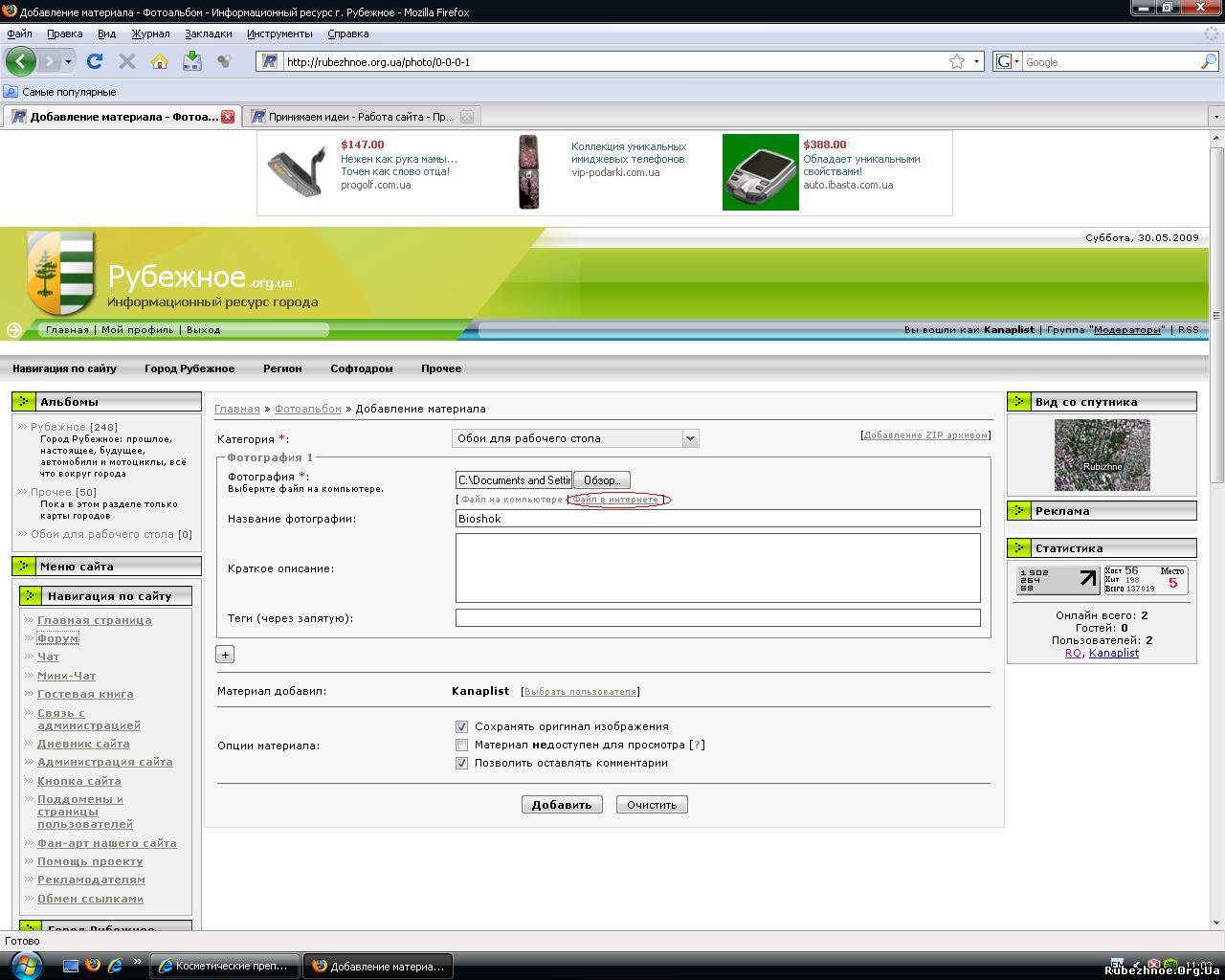The image size is (1225, 980).
Task: Click the Show Desktop quick launch icon
Action: [x=71, y=966]
